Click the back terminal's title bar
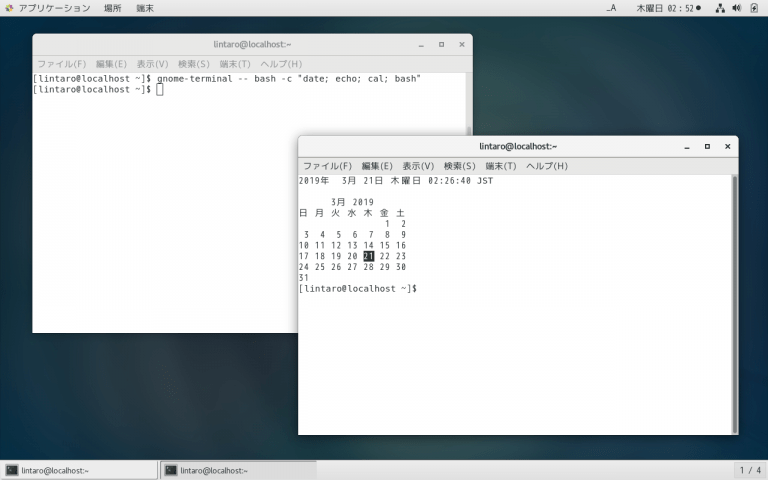The width and height of the screenshot is (768, 480). tap(252, 45)
